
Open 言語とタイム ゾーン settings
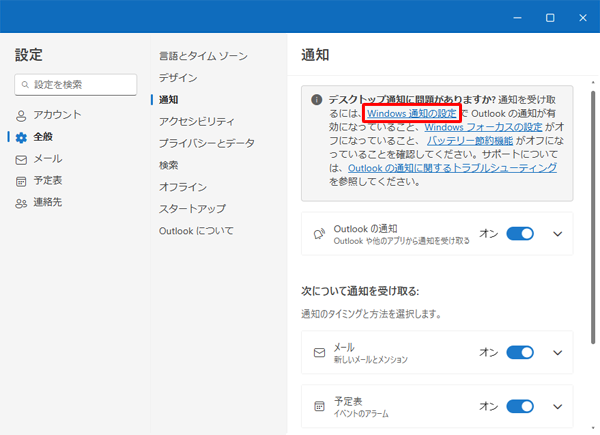pyautogui.click(x=203, y=56)
